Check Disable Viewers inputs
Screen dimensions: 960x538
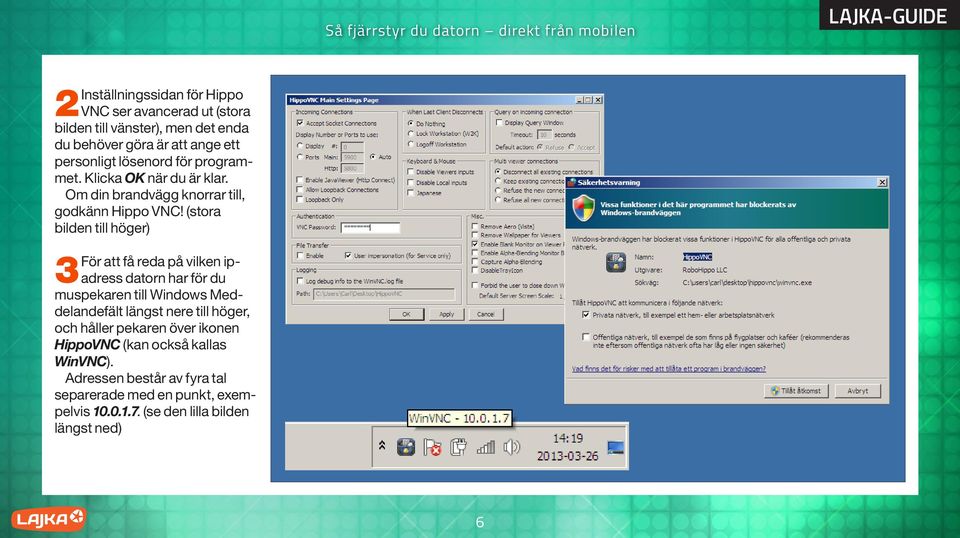pyautogui.click(x=410, y=172)
